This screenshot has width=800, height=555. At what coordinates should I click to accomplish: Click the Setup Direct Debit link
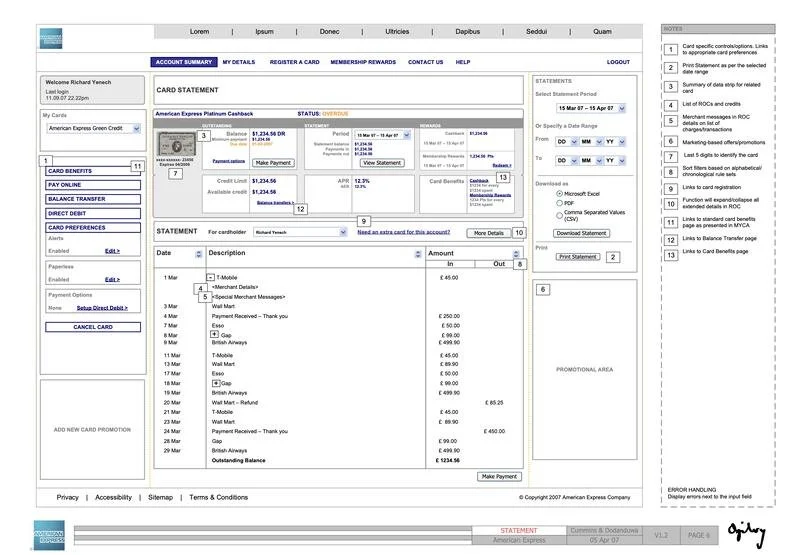[102, 308]
